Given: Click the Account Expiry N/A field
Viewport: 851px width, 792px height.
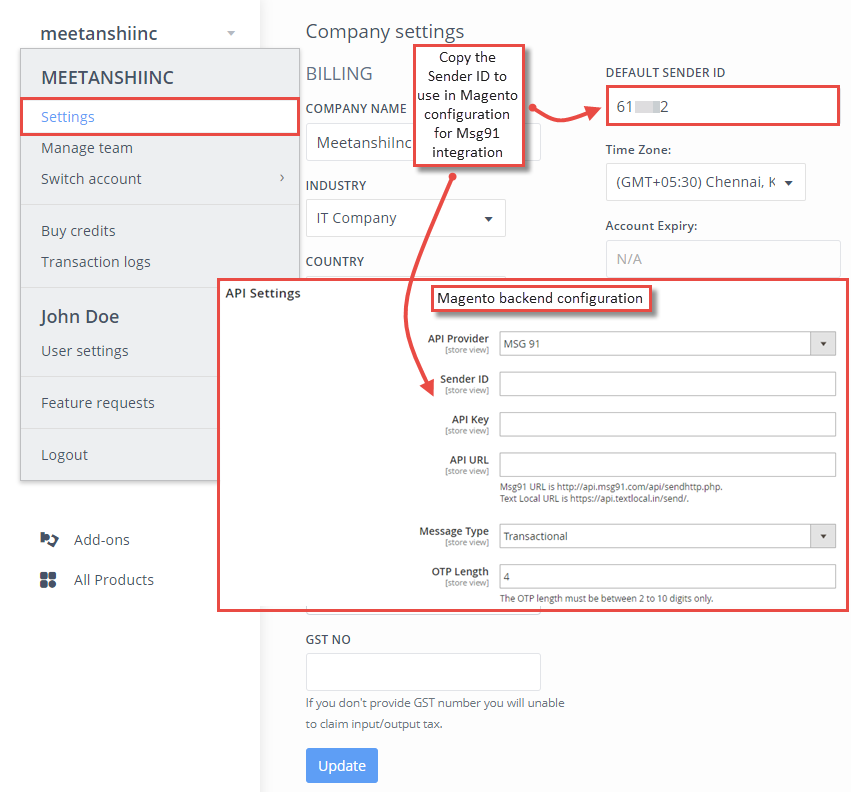Looking at the screenshot, I should click(x=722, y=259).
